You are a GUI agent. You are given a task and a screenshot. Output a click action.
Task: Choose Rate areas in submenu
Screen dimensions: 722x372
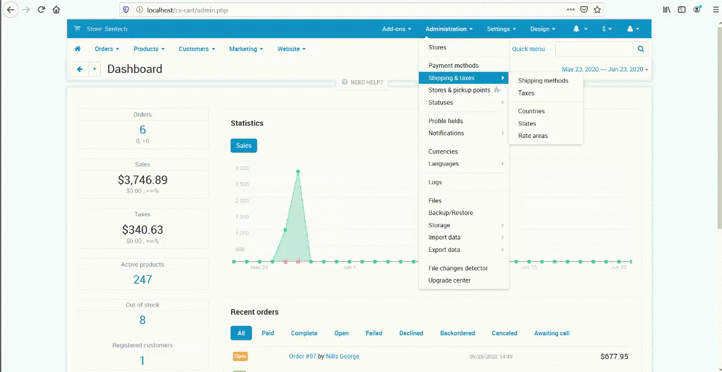533,136
